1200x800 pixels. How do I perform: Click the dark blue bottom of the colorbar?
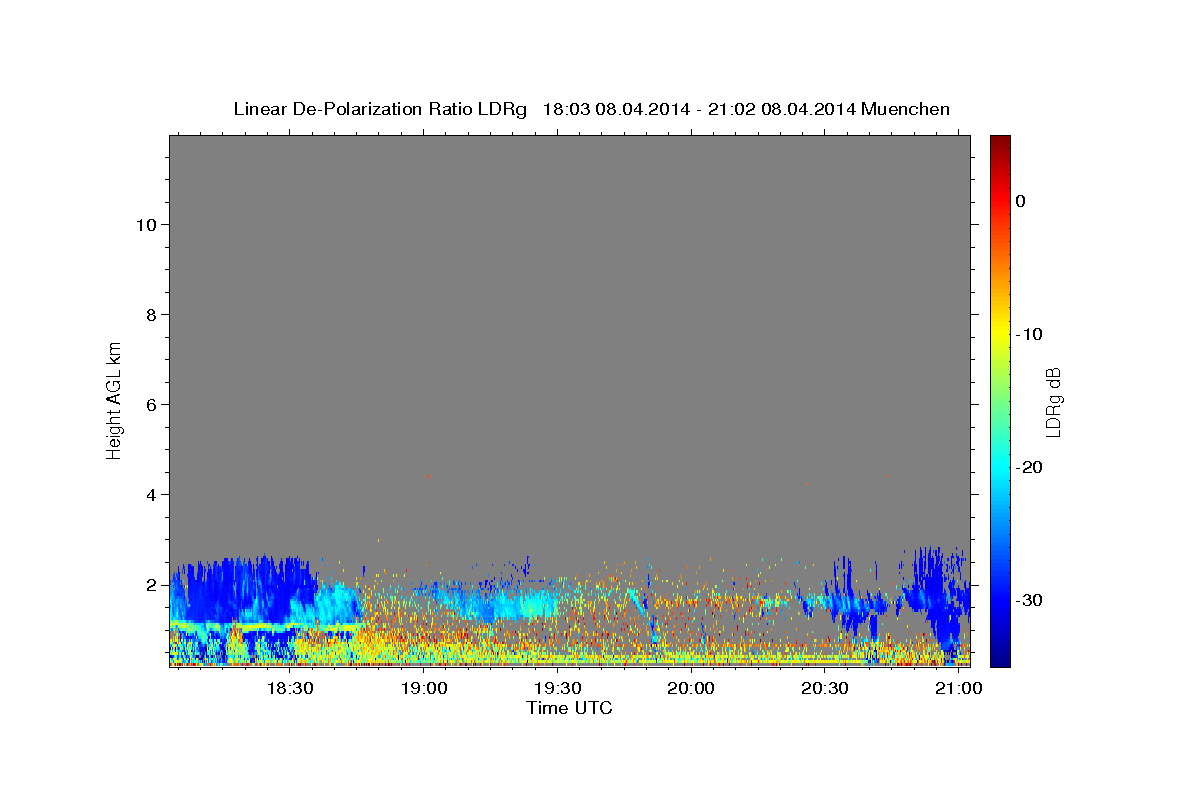click(x=1000, y=655)
